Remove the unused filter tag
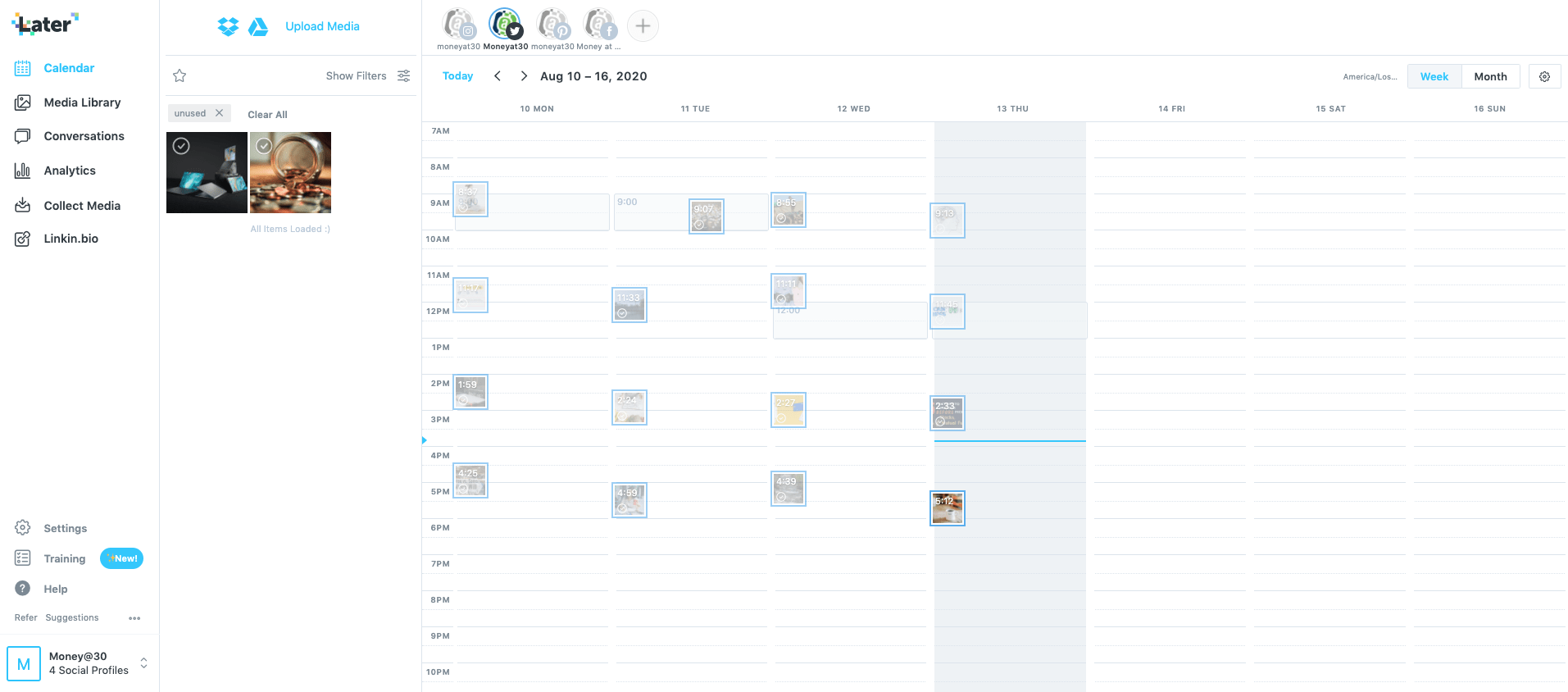This screenshot has width=1568, height=692. pos(219,113)
